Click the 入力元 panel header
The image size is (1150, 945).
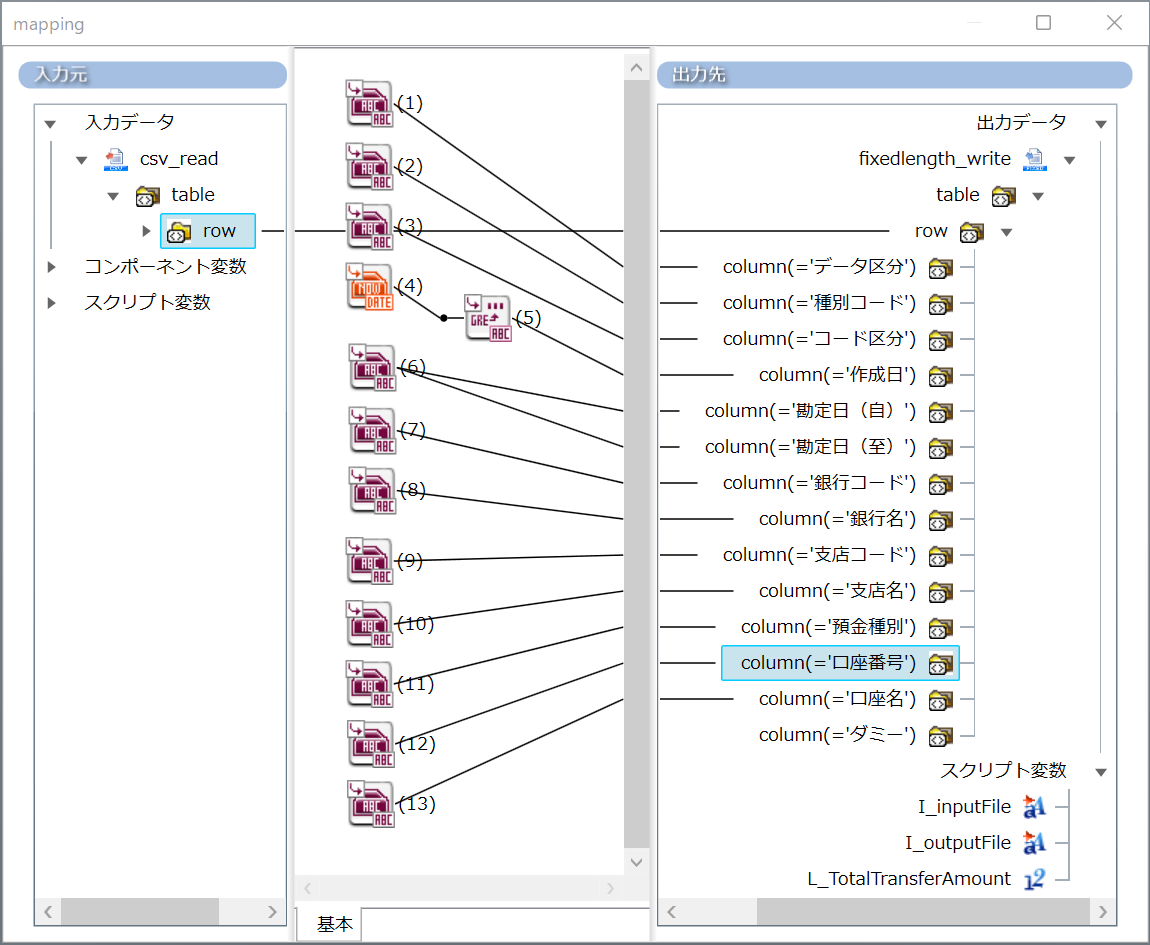153,75
